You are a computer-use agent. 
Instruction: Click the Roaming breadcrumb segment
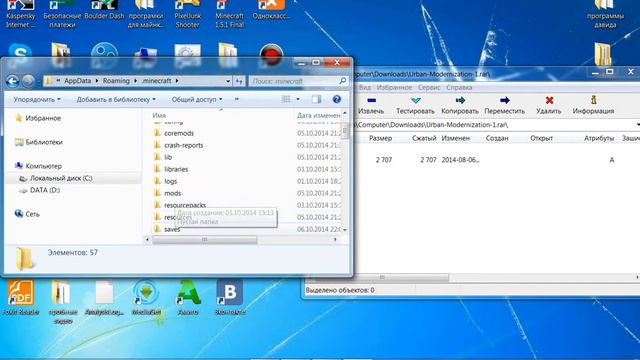[x=116, y=81]
